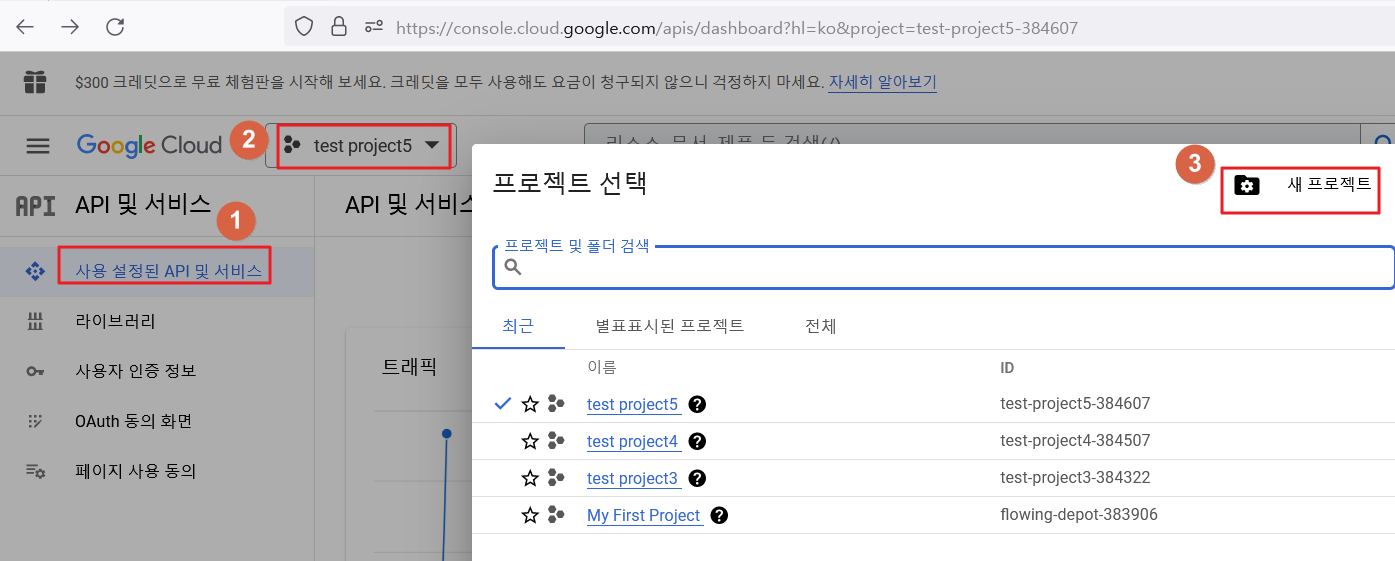Select the enabled APIs diamond icon
Viewport: 1395px width, 561px height.
[35, 271]
